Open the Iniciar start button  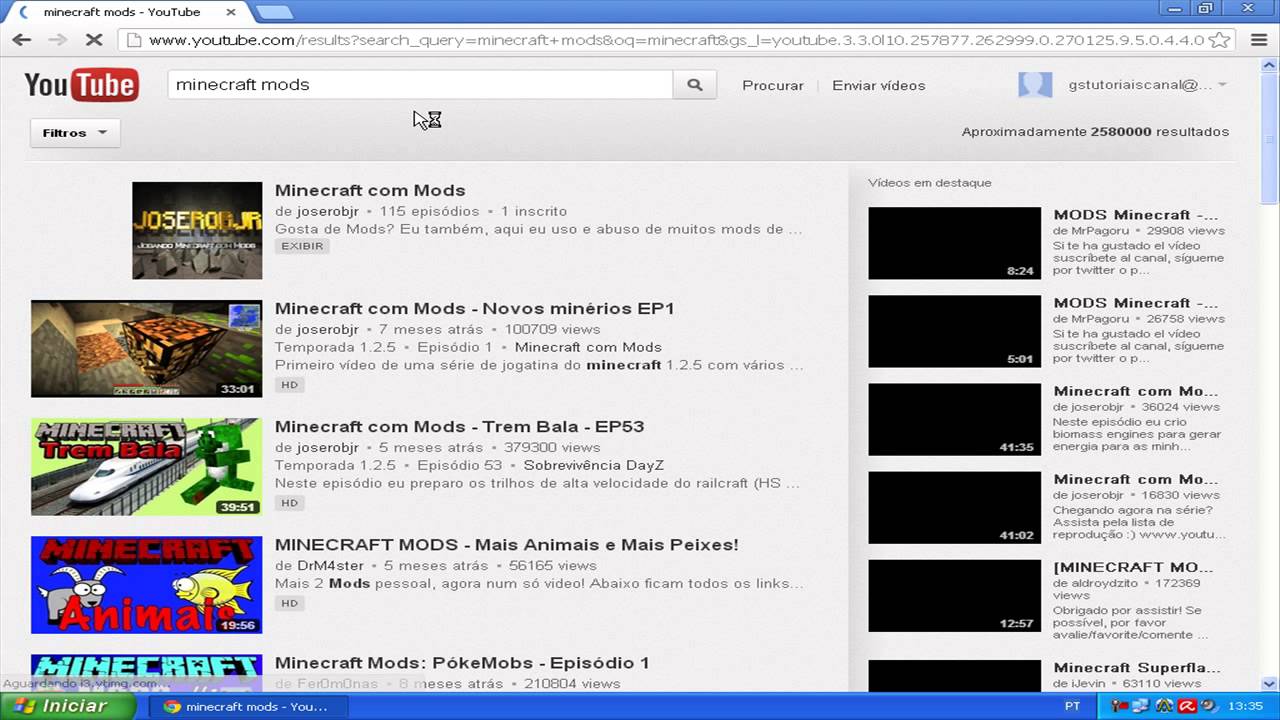(x=68, y=706)
